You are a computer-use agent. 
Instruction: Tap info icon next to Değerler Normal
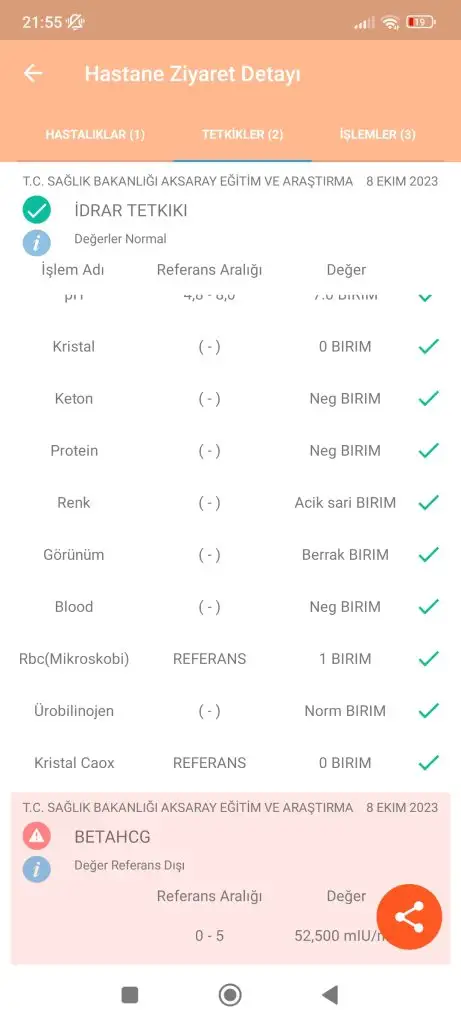pos(37,243)
